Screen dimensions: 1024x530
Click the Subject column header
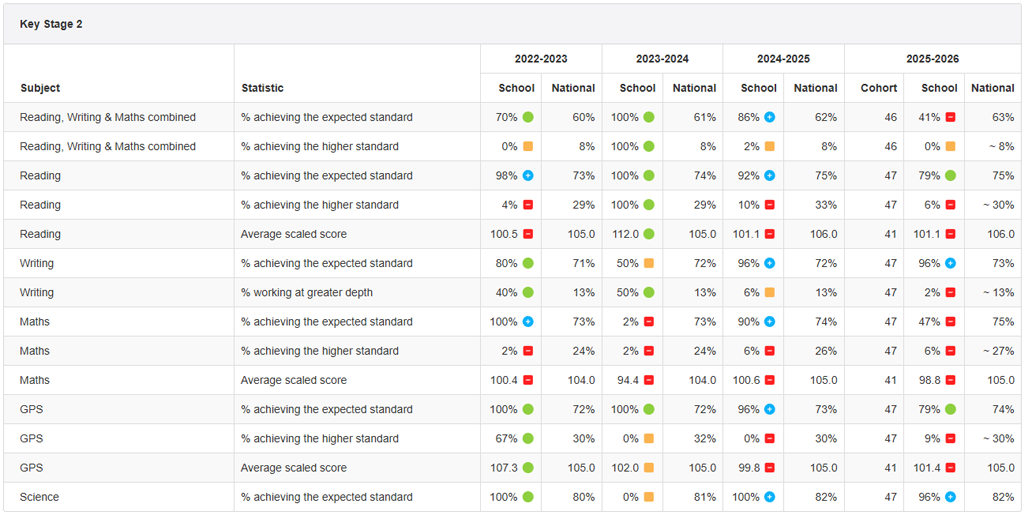point(40,88)
